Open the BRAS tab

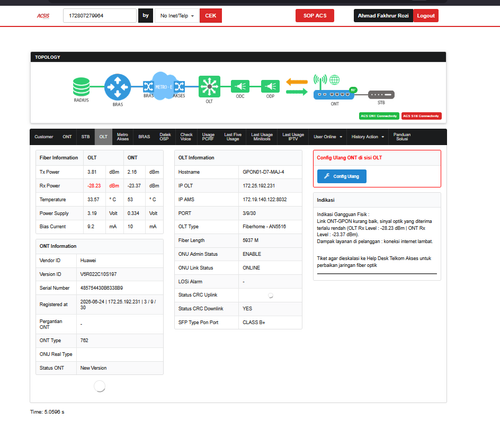pyautogui.click(x=144, y=137)
